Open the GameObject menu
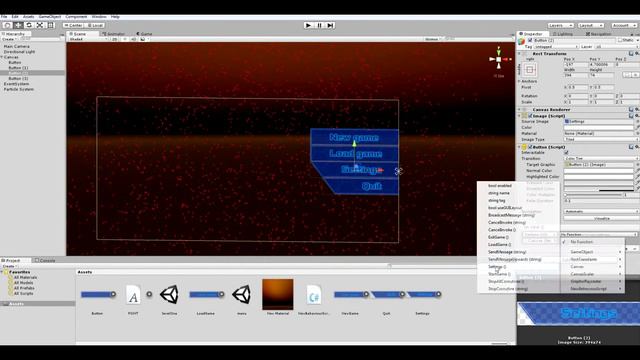This screenshot has width=640, height=360. (50, 17)
